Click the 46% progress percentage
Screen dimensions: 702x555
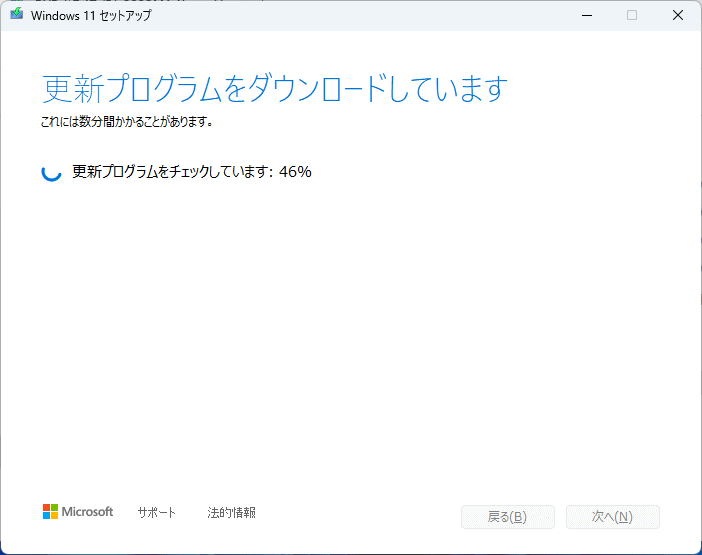295,172
